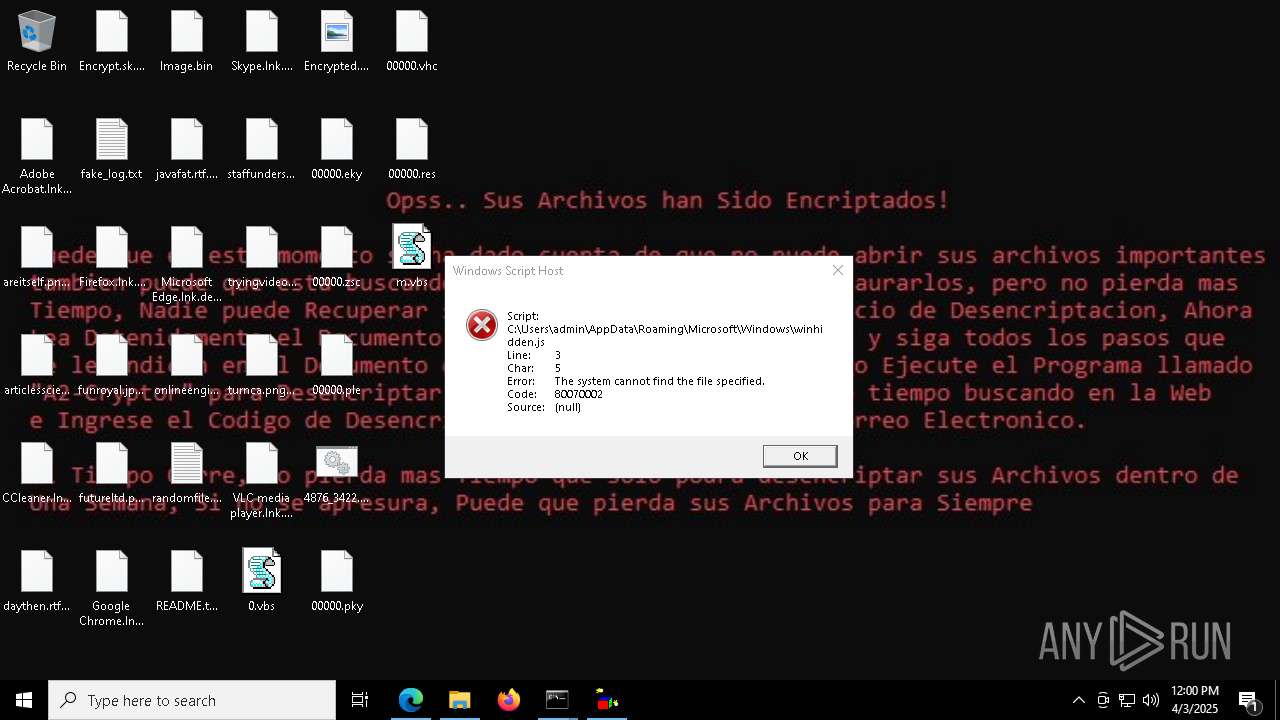Image resolution: width=1280 pixels, height=720 pixels.
Task: Select the Firefox.lnk file icon
Action: pos(112,258)
